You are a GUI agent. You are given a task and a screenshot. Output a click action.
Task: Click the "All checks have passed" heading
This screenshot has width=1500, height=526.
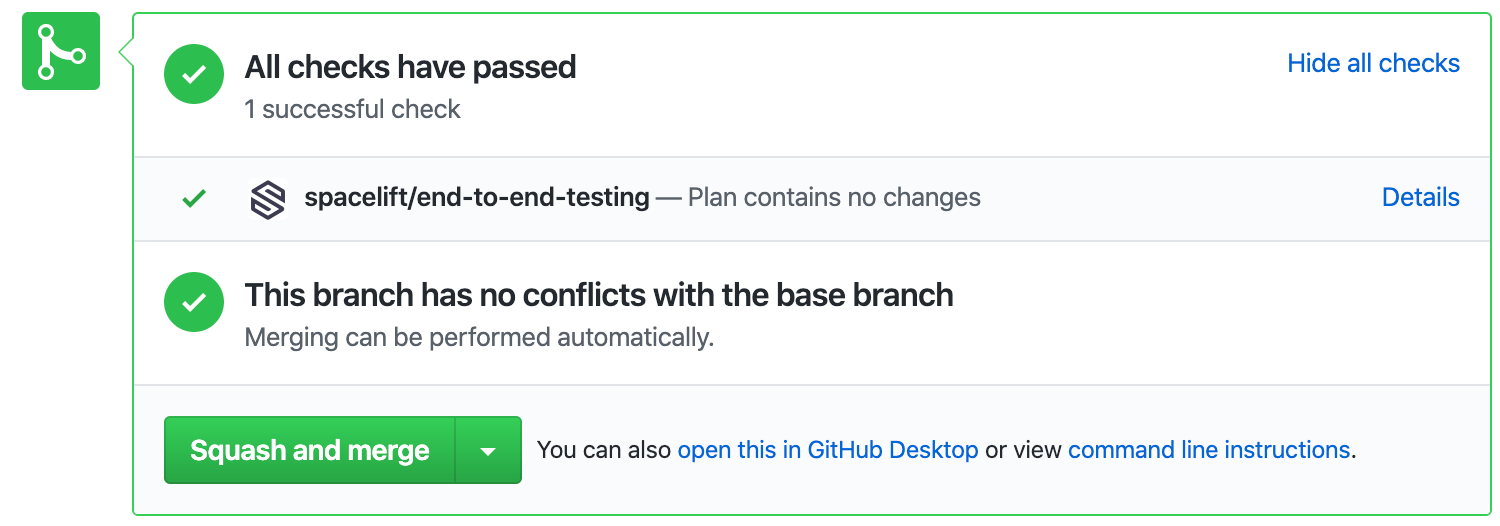click(x=410, y=68)
